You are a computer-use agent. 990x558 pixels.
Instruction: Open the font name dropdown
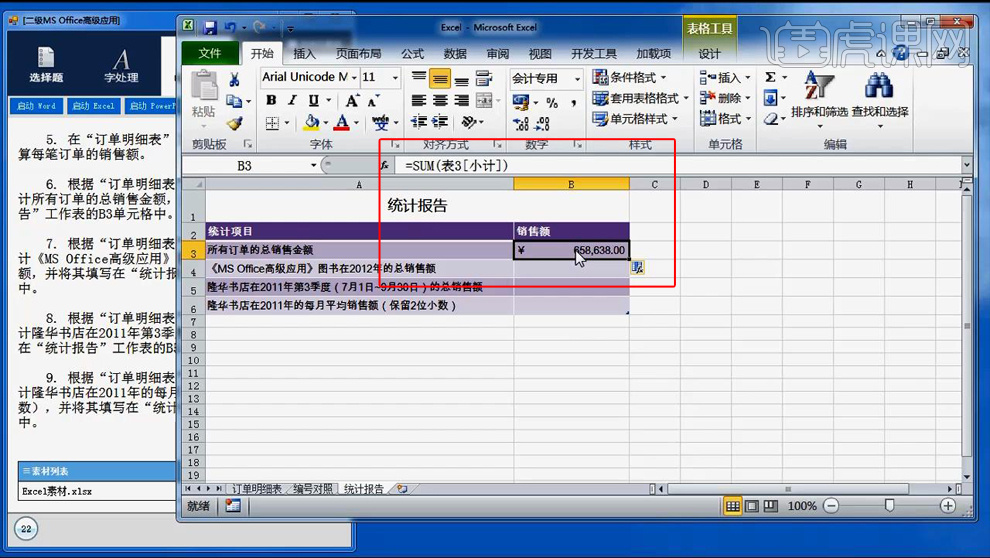[x=354, y=78]
